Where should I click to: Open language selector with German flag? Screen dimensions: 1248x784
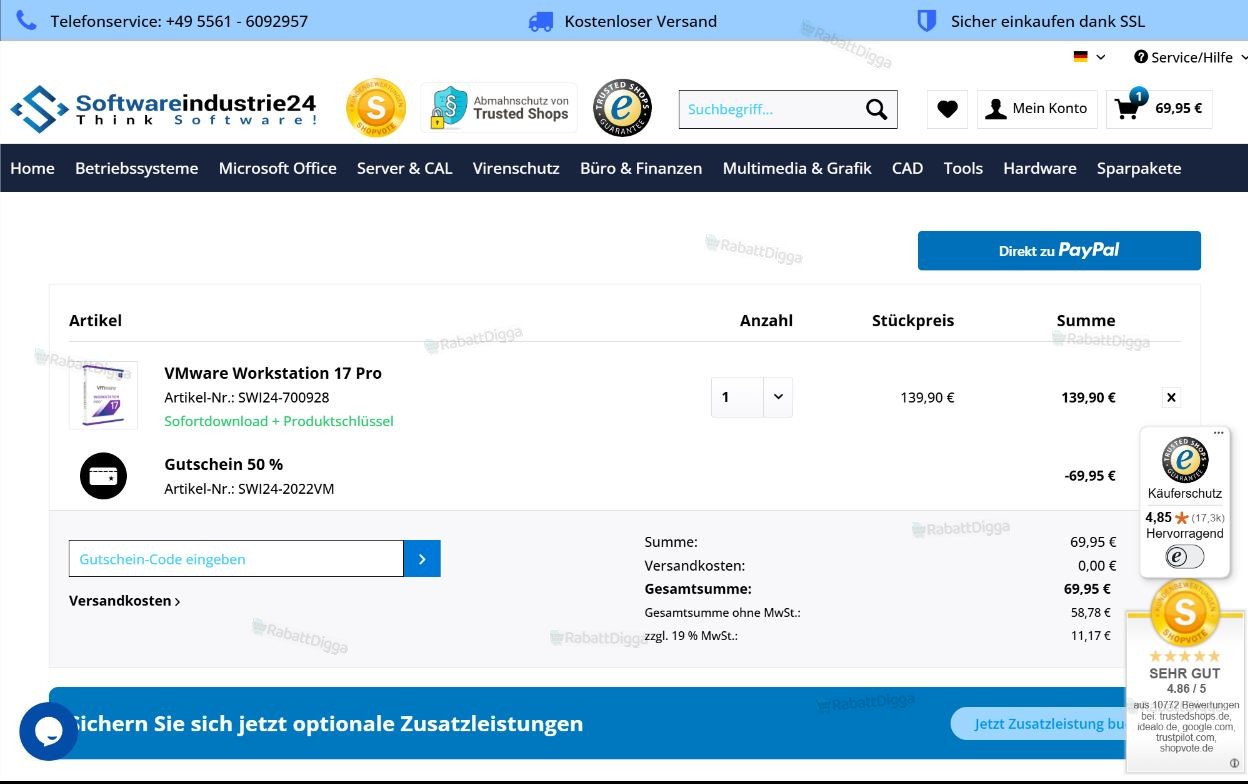(x=1089, y=57)
